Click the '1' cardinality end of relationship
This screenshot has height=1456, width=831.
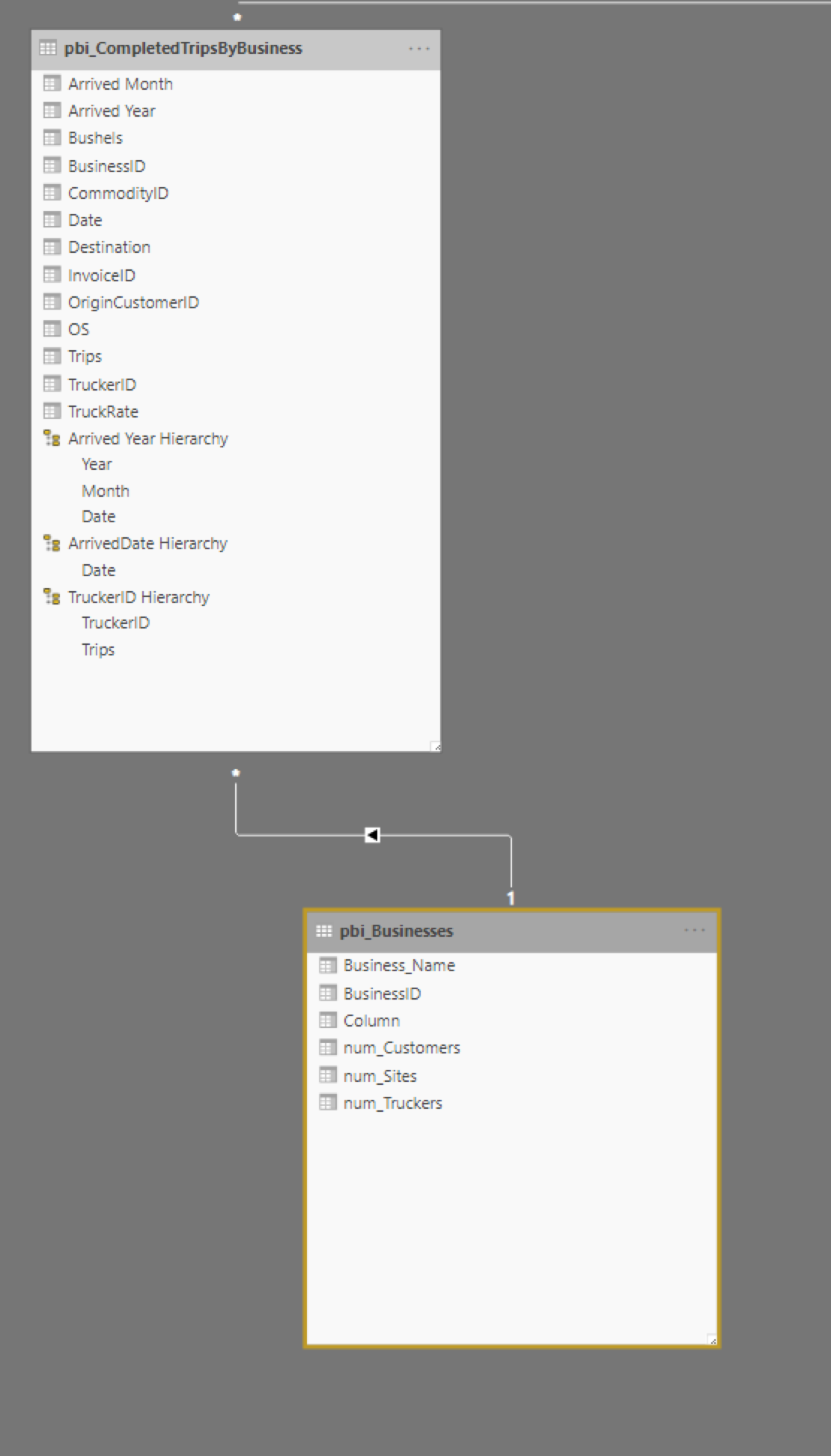click(x=511, y=898)
